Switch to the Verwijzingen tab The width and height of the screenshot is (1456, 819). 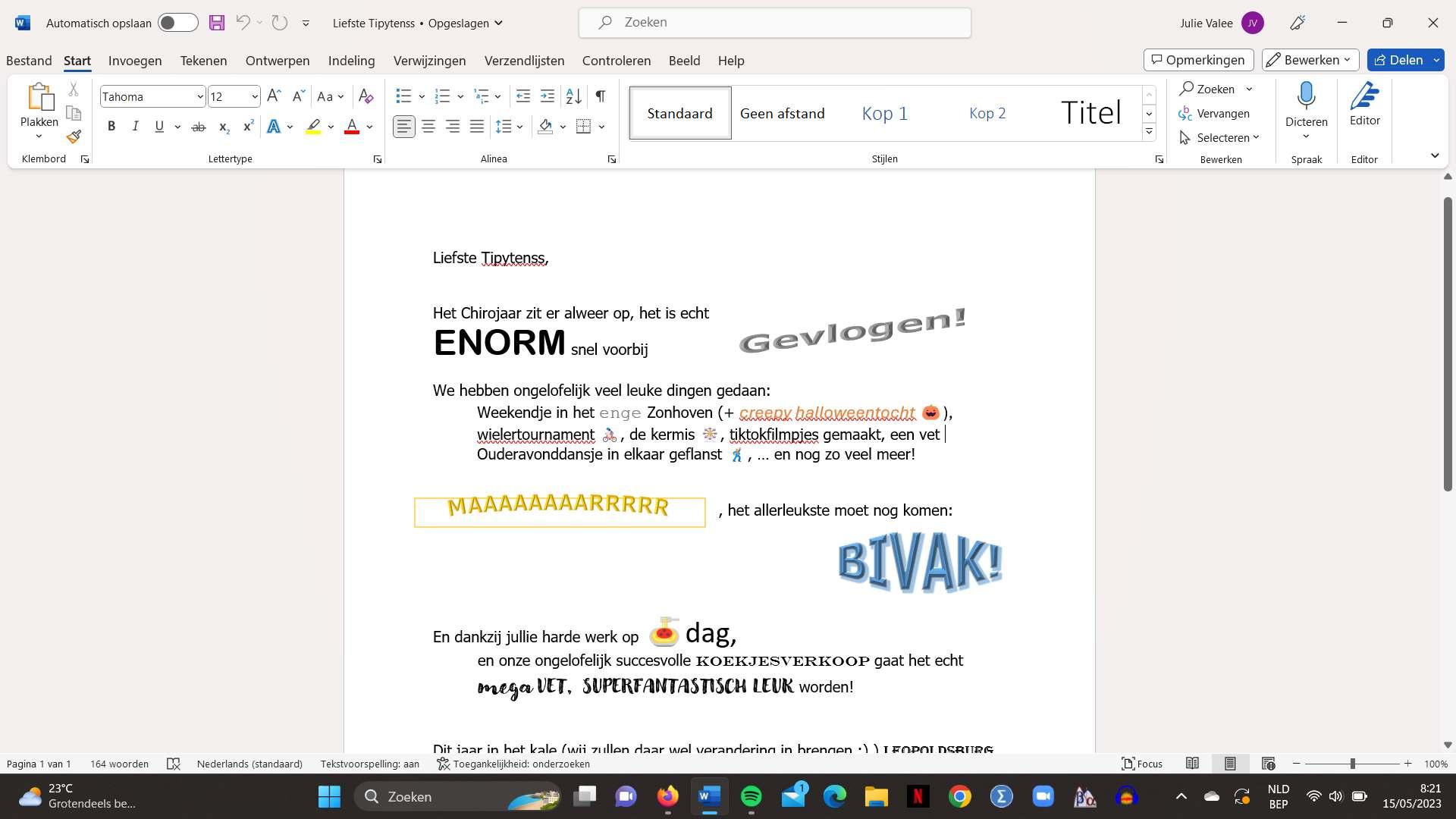[429, 61]
